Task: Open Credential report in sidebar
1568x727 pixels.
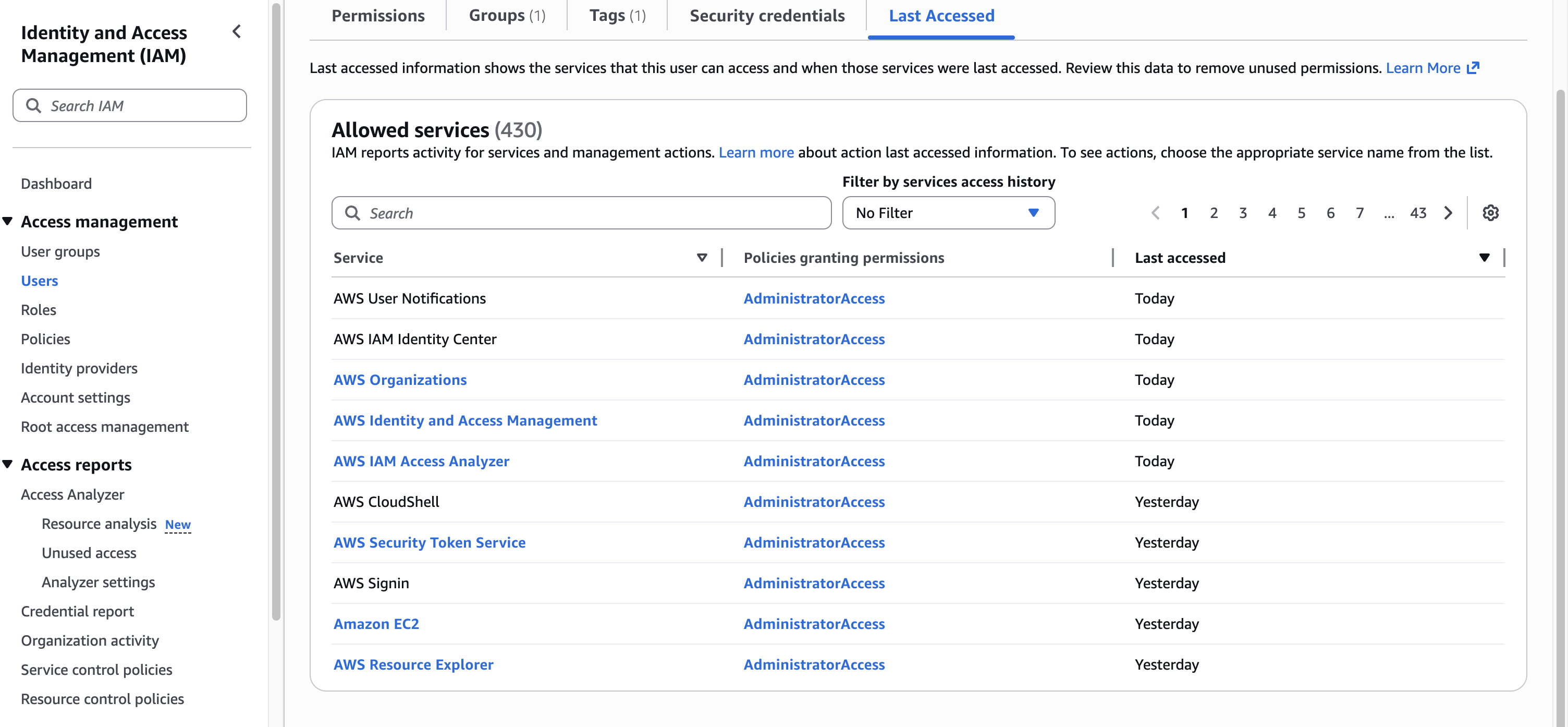Action: pyautogui.click(x=77, y=611)
